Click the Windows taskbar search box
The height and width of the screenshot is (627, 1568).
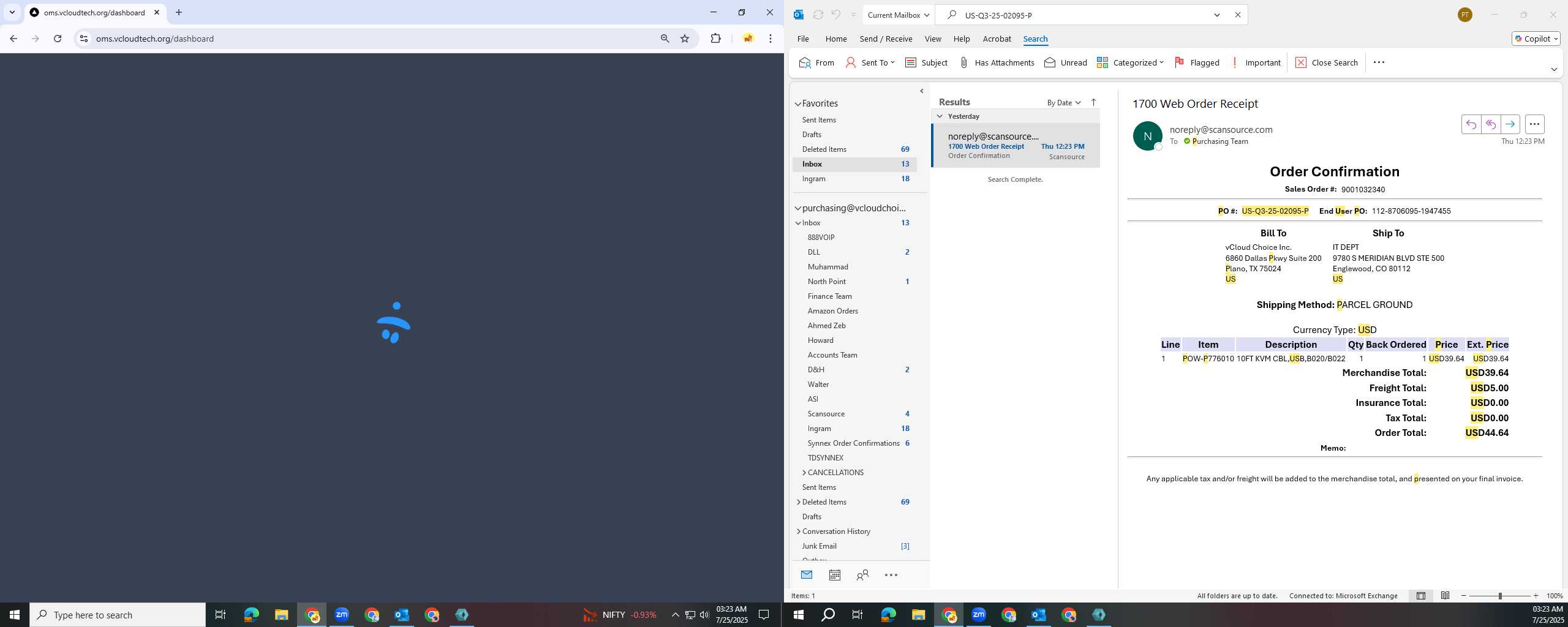[x=118, y=615]
